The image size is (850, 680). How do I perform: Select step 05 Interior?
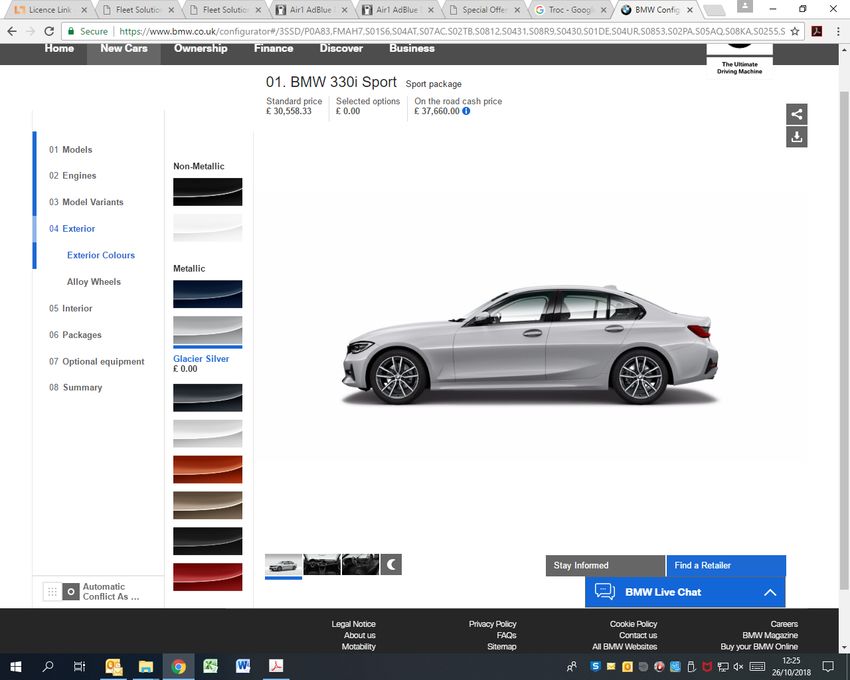point(70,309)
